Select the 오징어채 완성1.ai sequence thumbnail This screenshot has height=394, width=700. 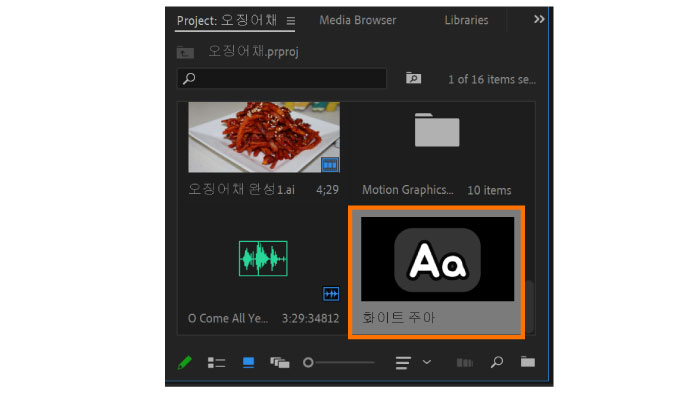(x=264, y=137)
